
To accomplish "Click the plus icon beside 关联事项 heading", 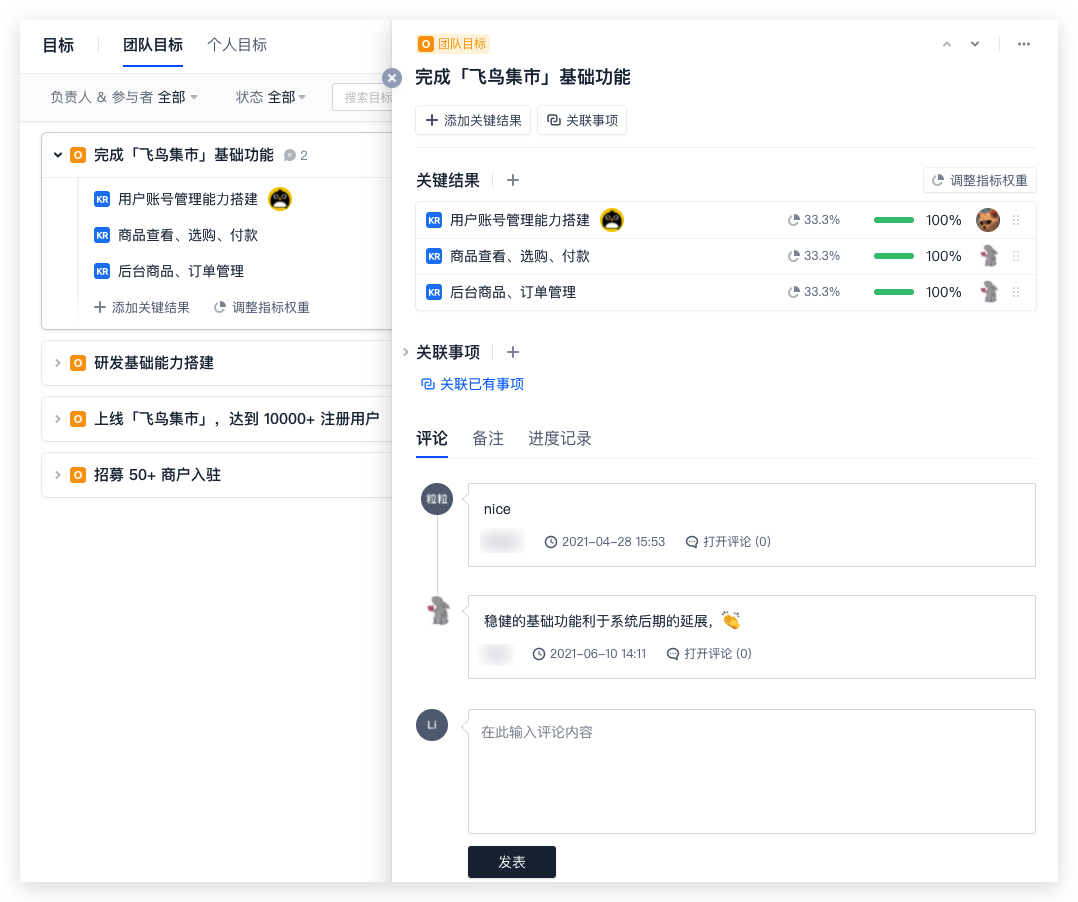I will [x=513, y=352].
